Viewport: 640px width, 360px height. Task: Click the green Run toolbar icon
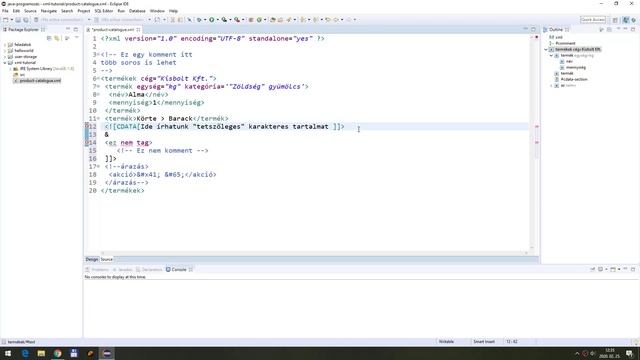[211, 20]
